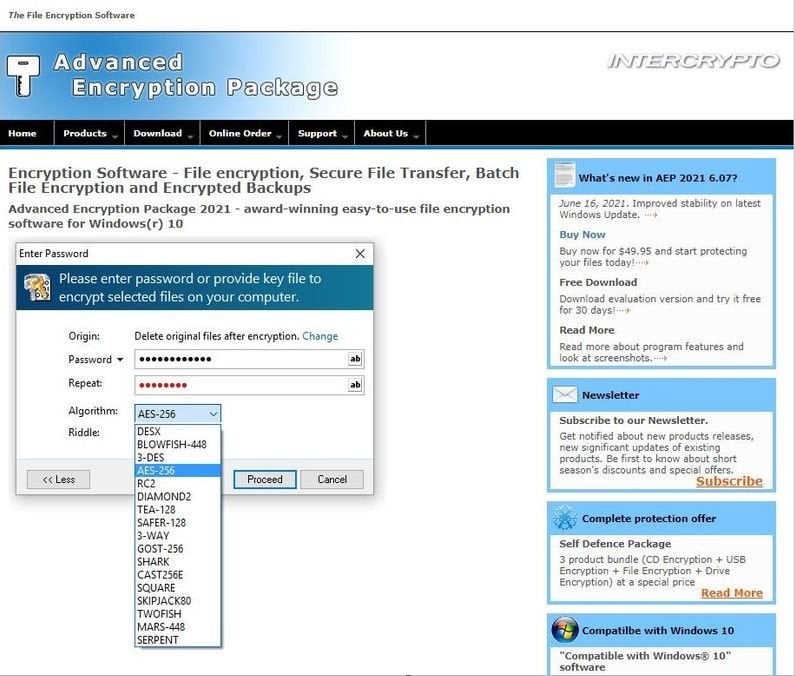Open the Online Order menu
Image resolution: width=795 pixels, height=676 pixels.
[x=244, y=133]
